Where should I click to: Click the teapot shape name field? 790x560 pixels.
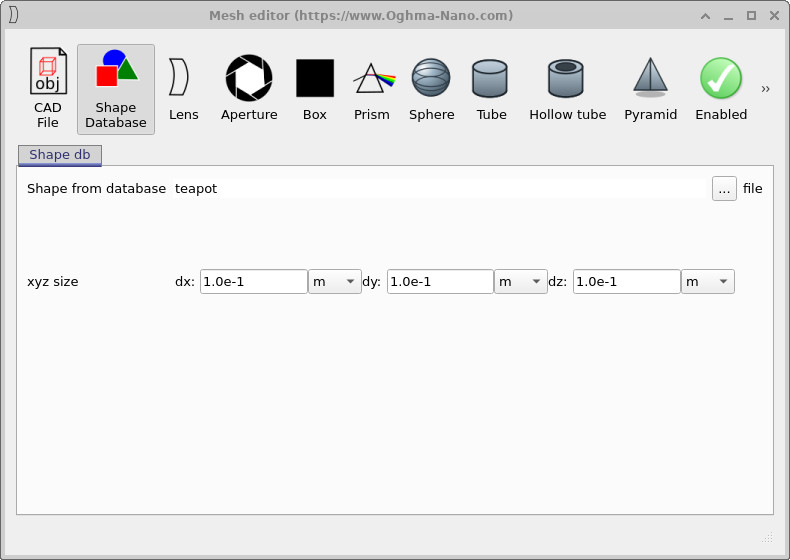440,188
